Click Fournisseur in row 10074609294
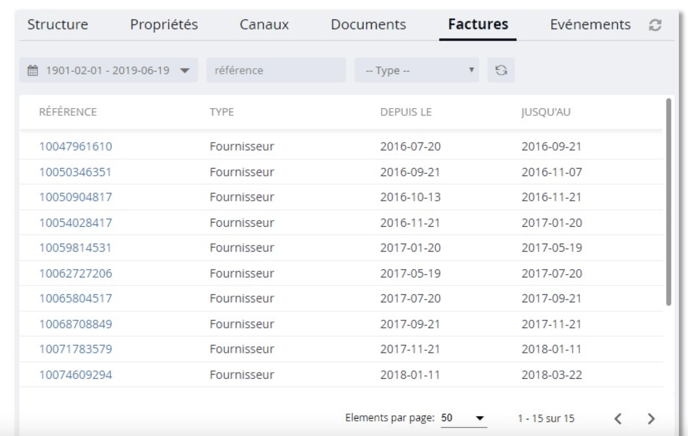The width and height of the screenshot is (688, 436). click(242, 375)
